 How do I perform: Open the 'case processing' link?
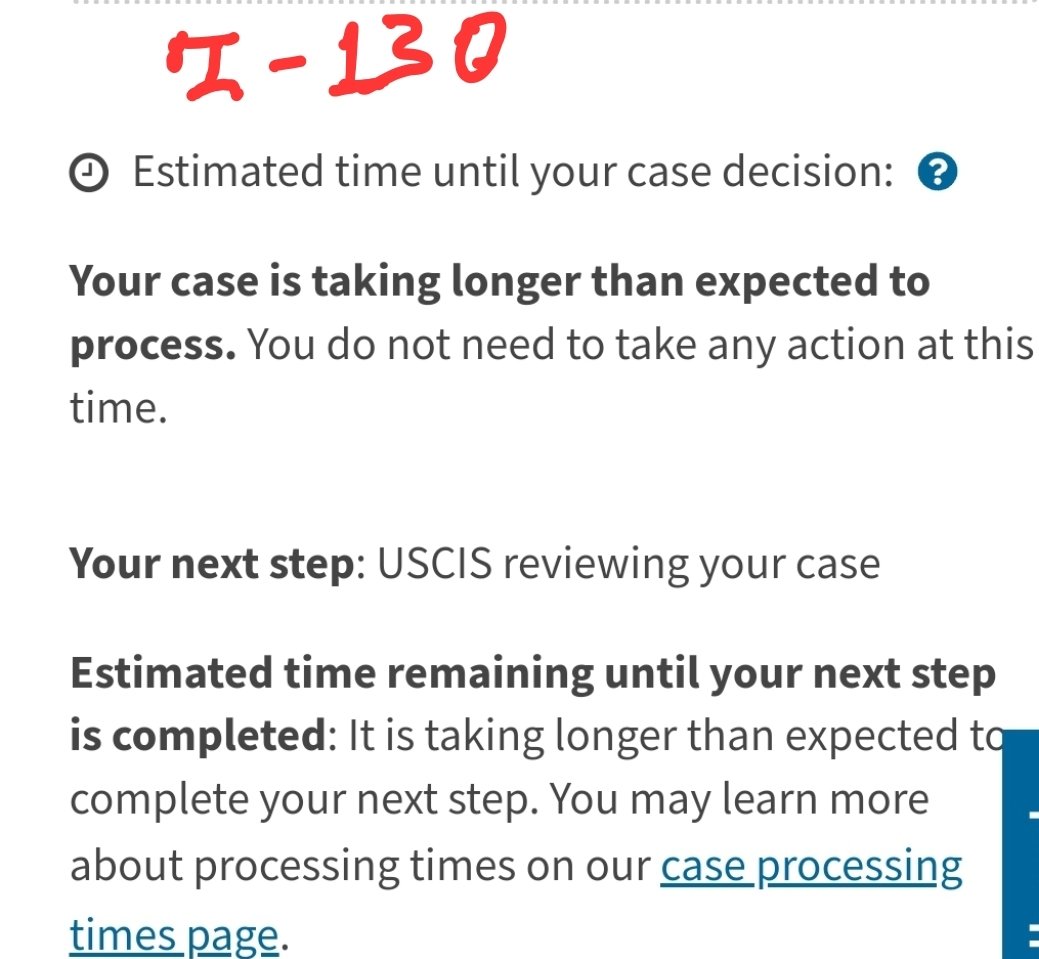tap(811, 867)
